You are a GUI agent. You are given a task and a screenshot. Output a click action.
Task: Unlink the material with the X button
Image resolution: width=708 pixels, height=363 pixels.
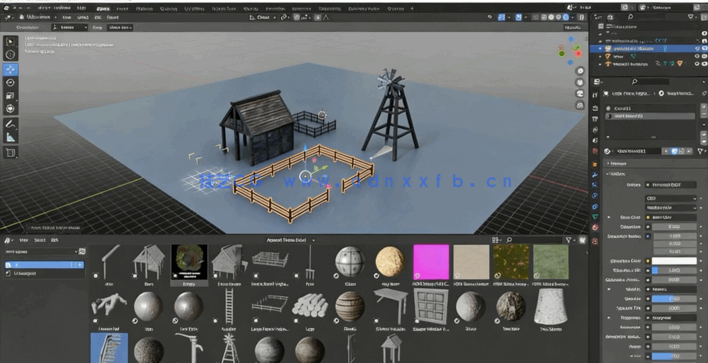690,151
